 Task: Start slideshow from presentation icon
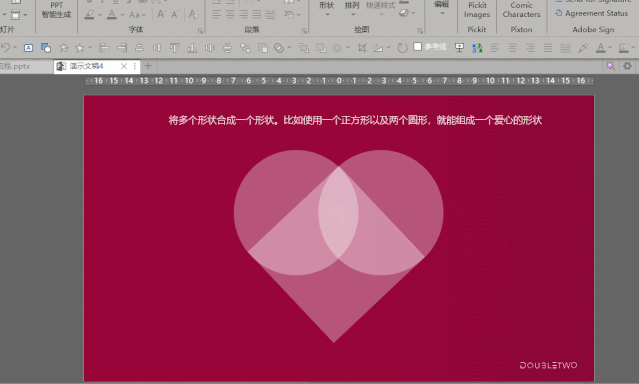(459, 48)
